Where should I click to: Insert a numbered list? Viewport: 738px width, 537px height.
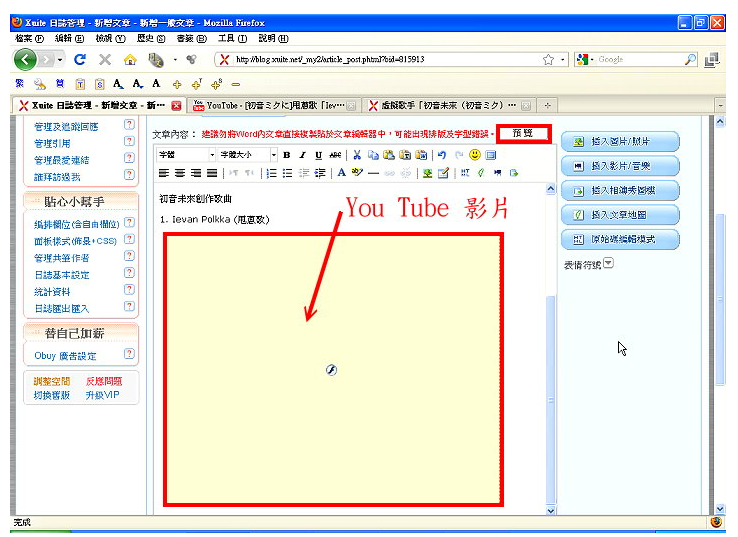272,173
